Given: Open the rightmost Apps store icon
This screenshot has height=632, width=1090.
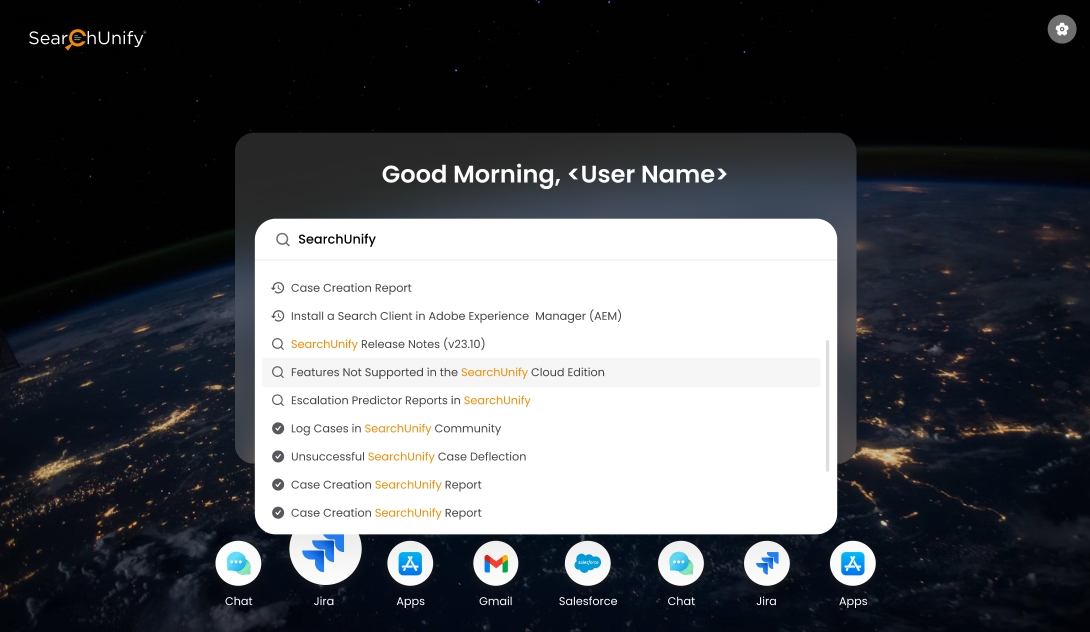Looking at the screenshot, I should coord(852,564).
